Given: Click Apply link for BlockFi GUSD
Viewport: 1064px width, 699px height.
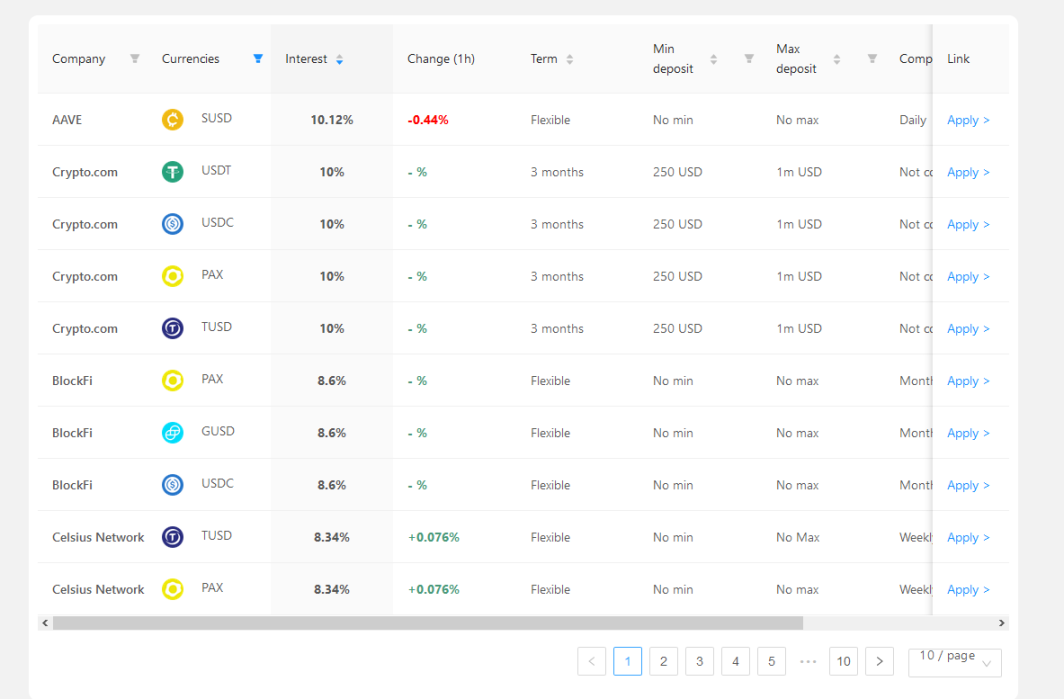Looking at the screenshot, I should coord(968,433).
